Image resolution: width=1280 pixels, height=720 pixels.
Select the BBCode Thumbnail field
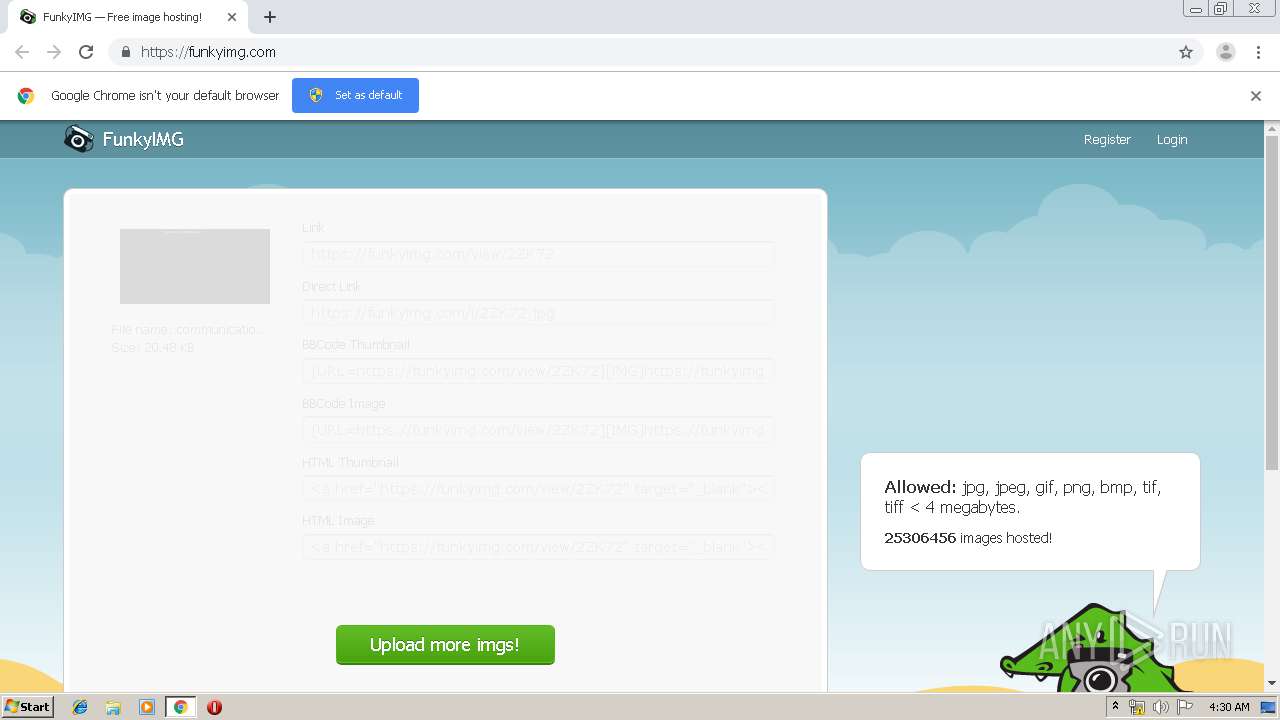538,372
